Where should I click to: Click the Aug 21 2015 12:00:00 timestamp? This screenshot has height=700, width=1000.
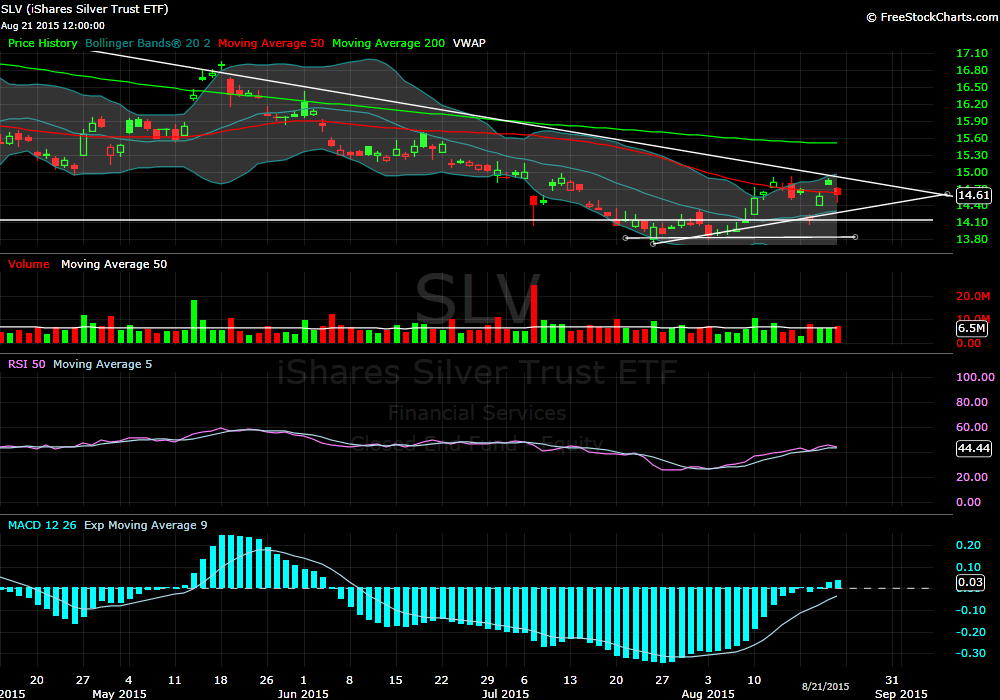pyautogui.click(x=53, y=26)
